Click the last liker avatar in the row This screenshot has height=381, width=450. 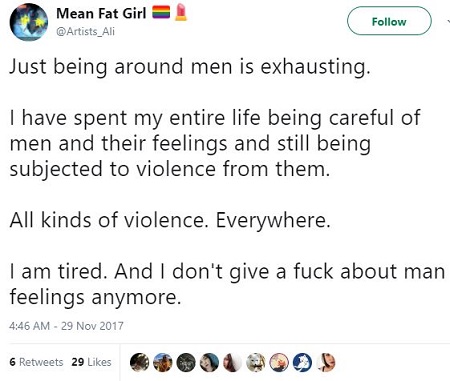tap(326, 362)
